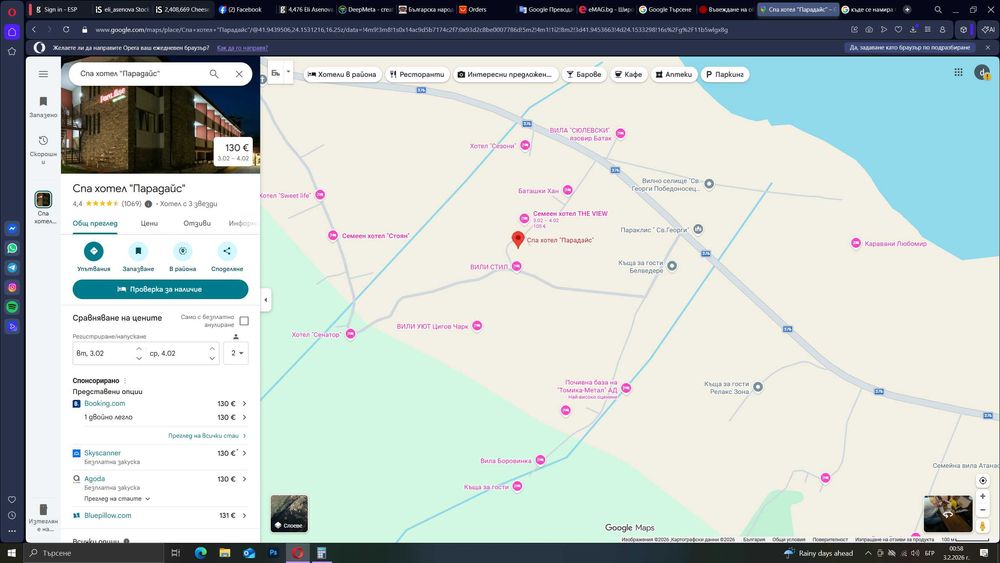This screenshot has width=1000, height=563.
Task: Open the Layers satellite thumbnail
Action: click(289, 513)
